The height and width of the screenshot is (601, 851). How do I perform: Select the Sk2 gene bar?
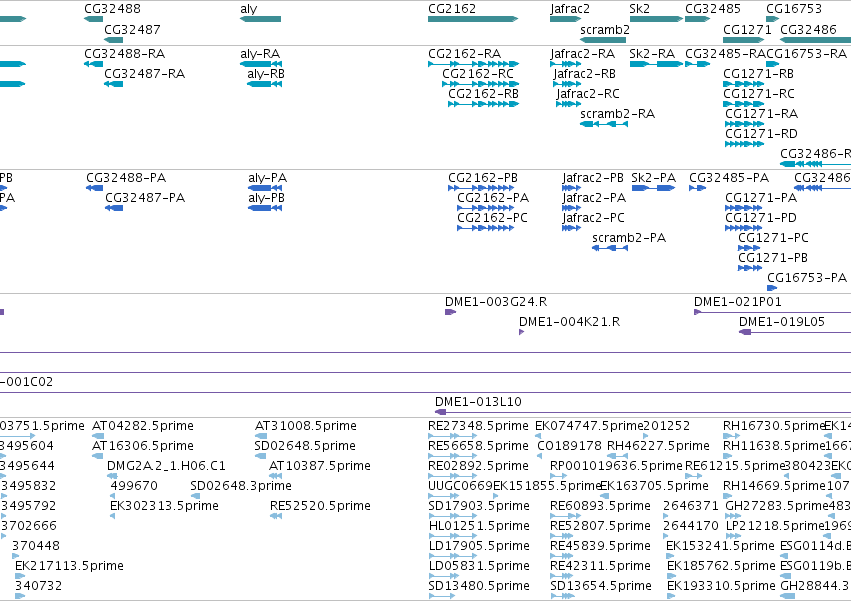tap(656, 19)
